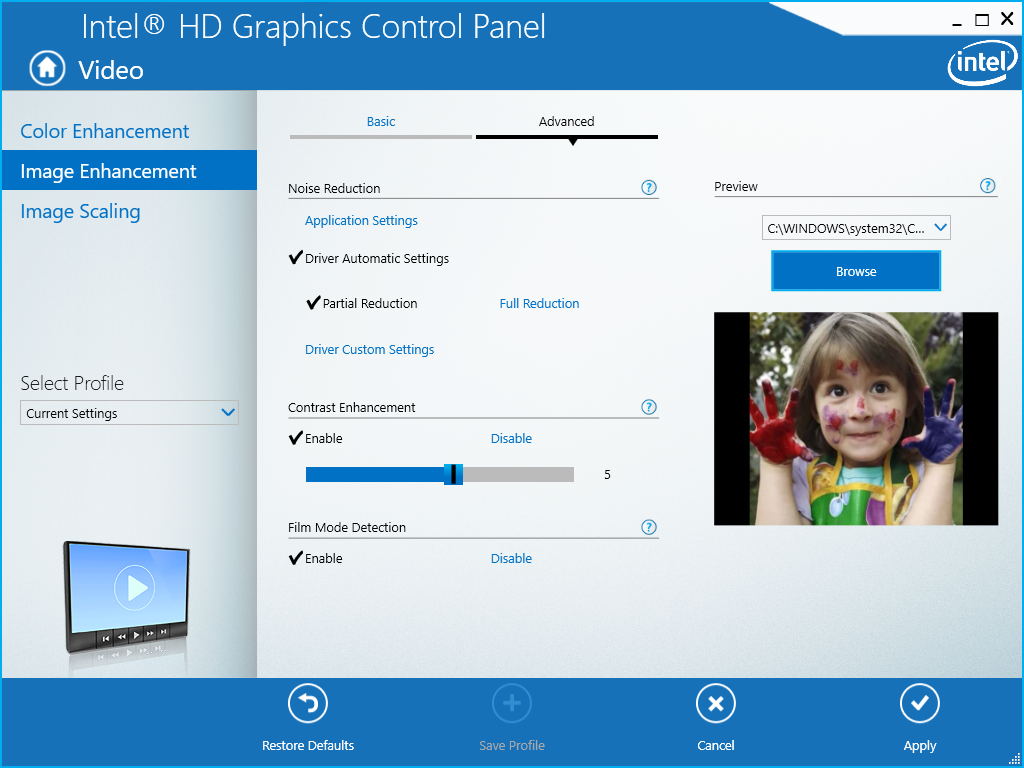
Task: Click the Restore Defaults arrow icon
Action: [308, 704]
